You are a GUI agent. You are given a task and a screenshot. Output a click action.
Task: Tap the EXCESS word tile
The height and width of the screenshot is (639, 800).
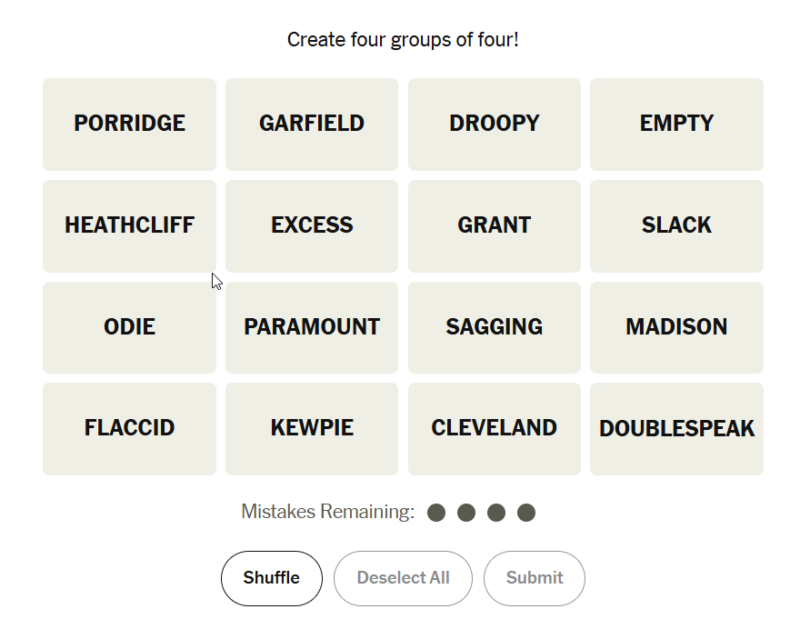click(312, 226)
